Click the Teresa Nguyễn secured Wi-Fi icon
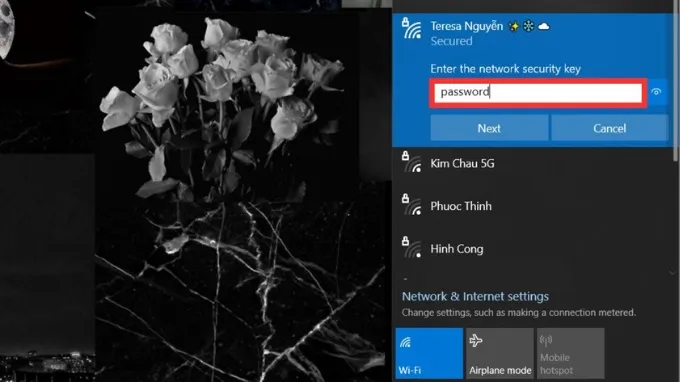Image resolution: width=680 pixels, height=382 pixels. click(411, 29)
